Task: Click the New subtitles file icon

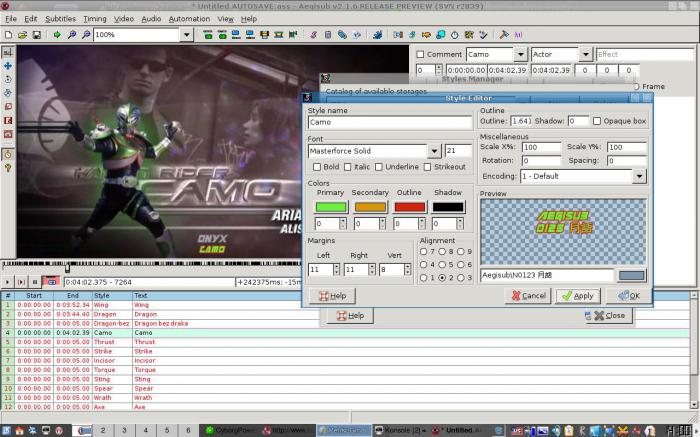Action: 8,34
